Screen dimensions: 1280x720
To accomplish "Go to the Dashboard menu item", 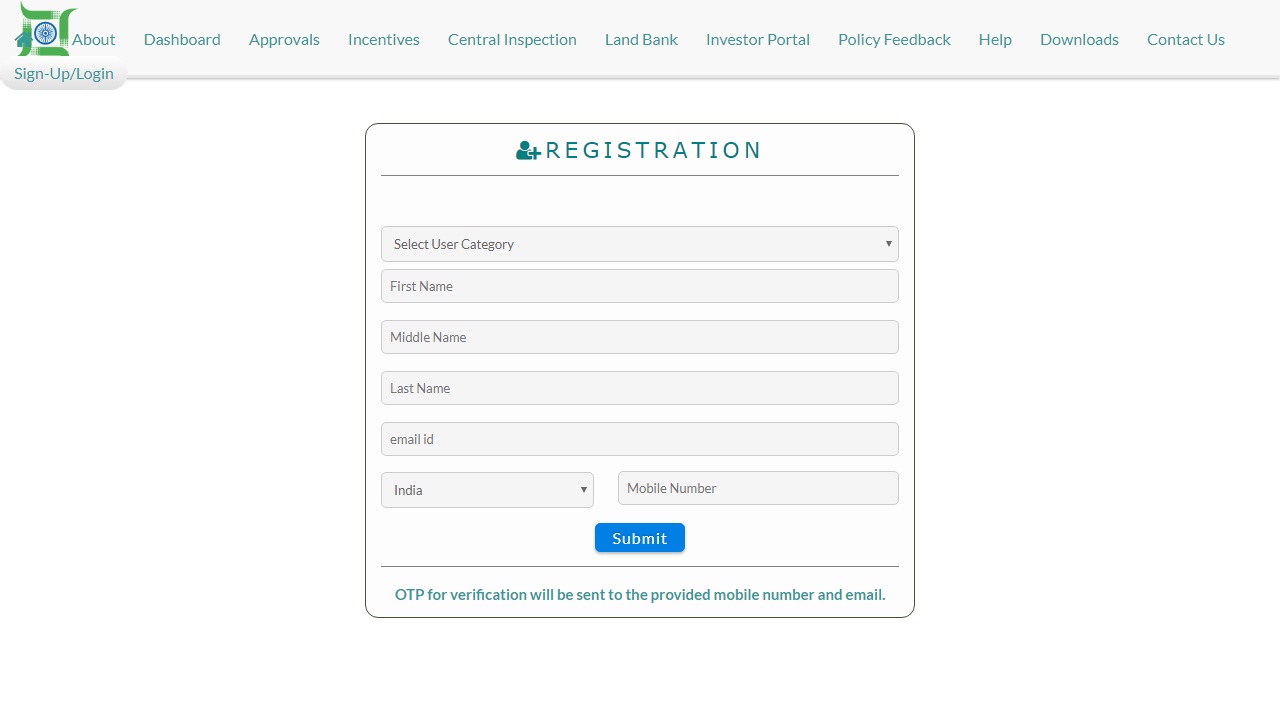I will point(181,40).
